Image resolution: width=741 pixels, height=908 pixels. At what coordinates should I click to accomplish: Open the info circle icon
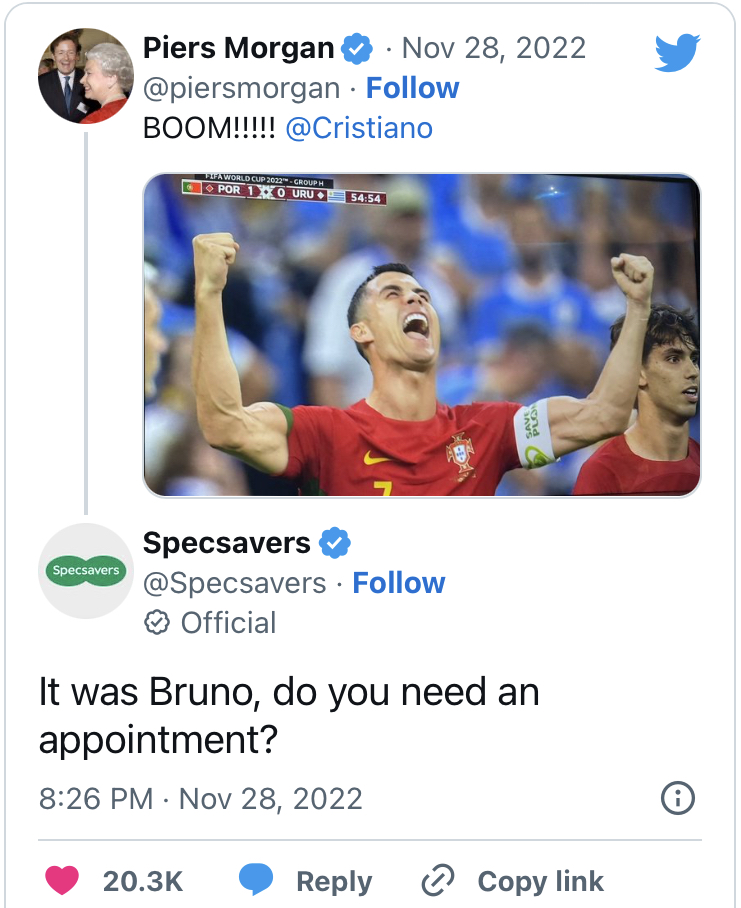tap(678, 798)
